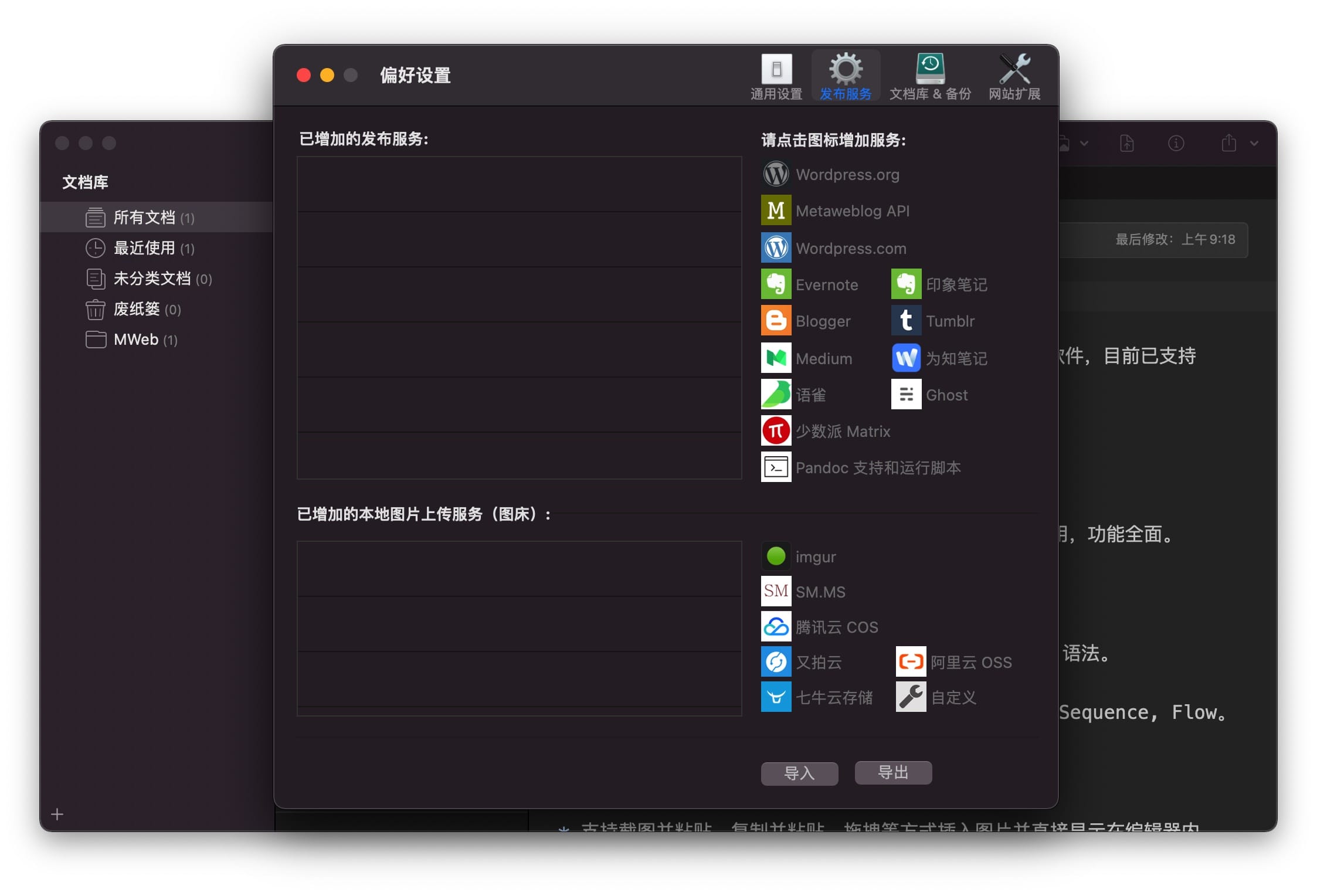The width and height of the screenshot is (1317, 896).
Task: Open 废纸篓 in the library sidebar
Action: pyautogui.click(x=157, y=308)
